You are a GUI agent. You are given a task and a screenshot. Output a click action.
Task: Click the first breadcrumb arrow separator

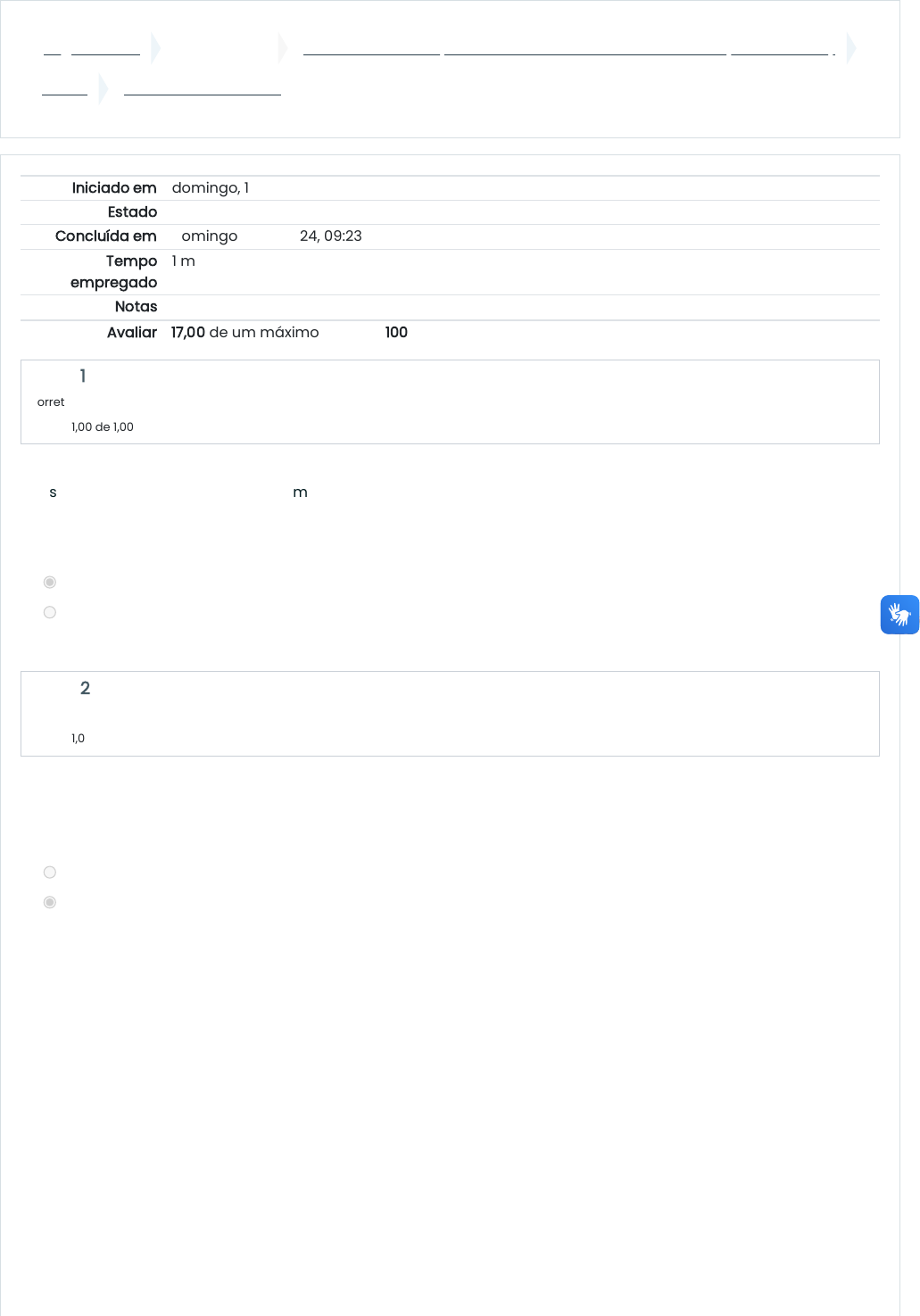tap(156, 48)
